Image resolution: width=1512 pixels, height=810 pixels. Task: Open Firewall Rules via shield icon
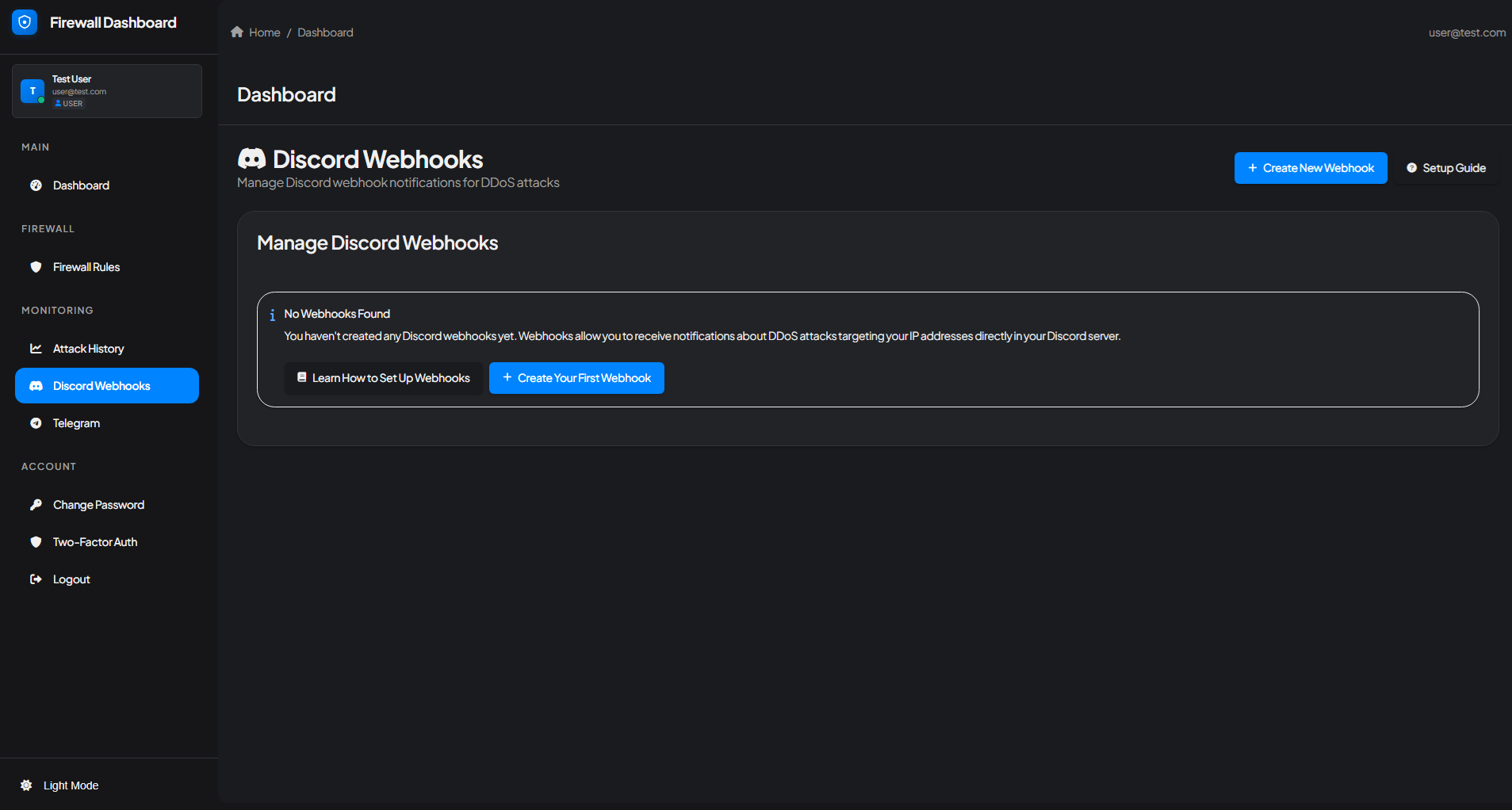pos(36,267)
